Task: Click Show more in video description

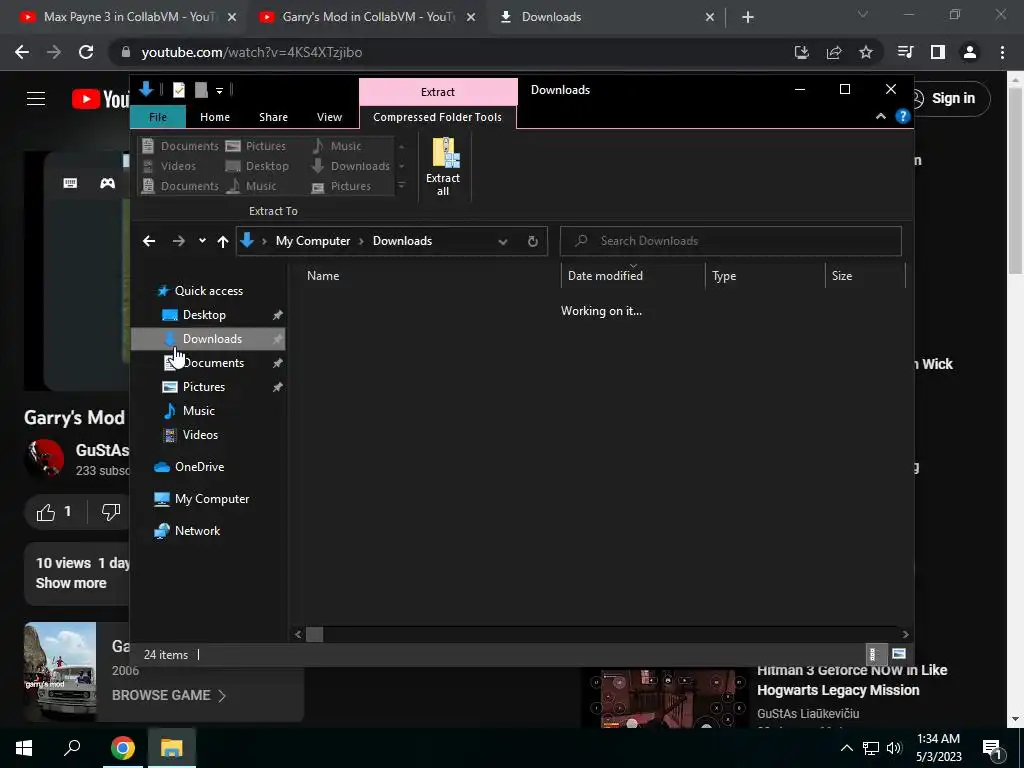Action: [71, 583]
